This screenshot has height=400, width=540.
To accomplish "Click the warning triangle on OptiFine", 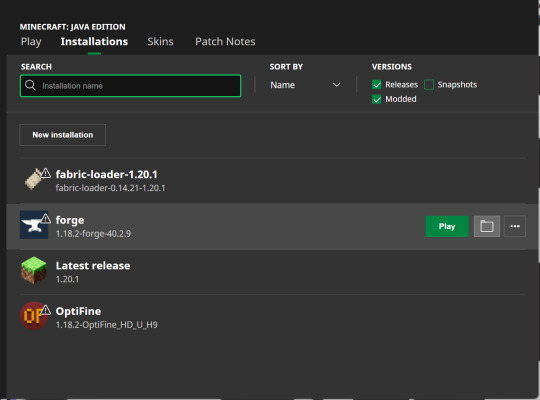I will point(45,310).
